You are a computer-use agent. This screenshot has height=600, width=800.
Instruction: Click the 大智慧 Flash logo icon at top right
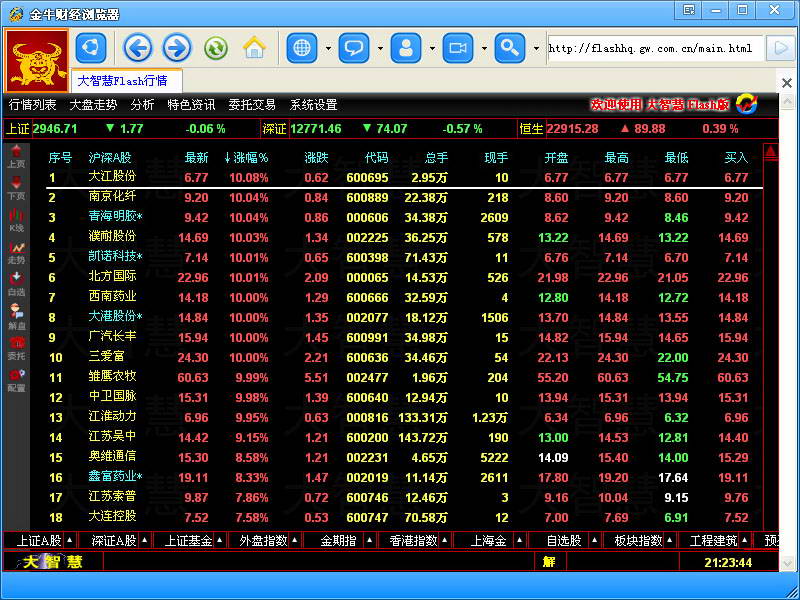click(x=746, y=105)
